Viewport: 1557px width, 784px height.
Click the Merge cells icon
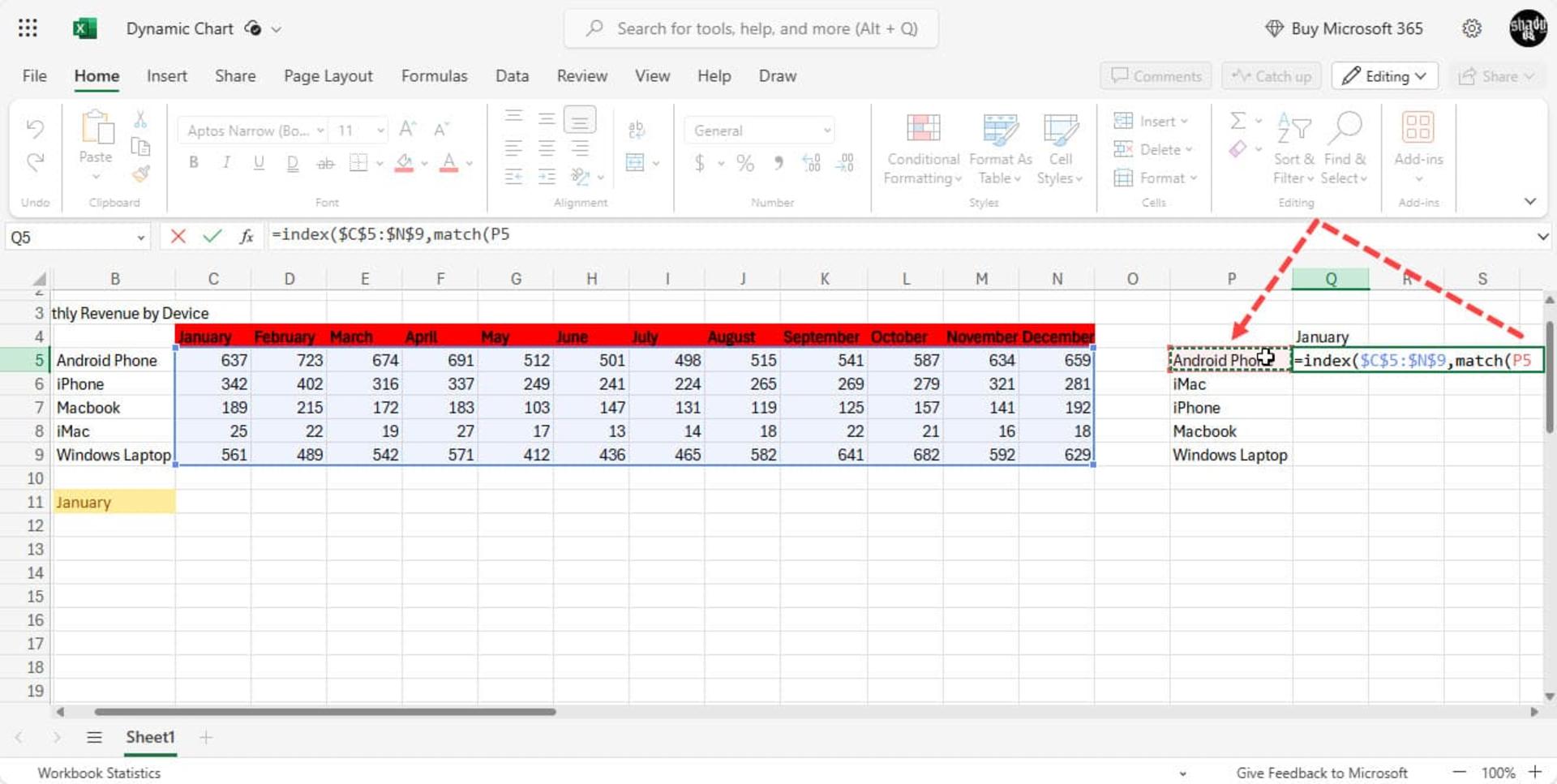click(635, 163)
